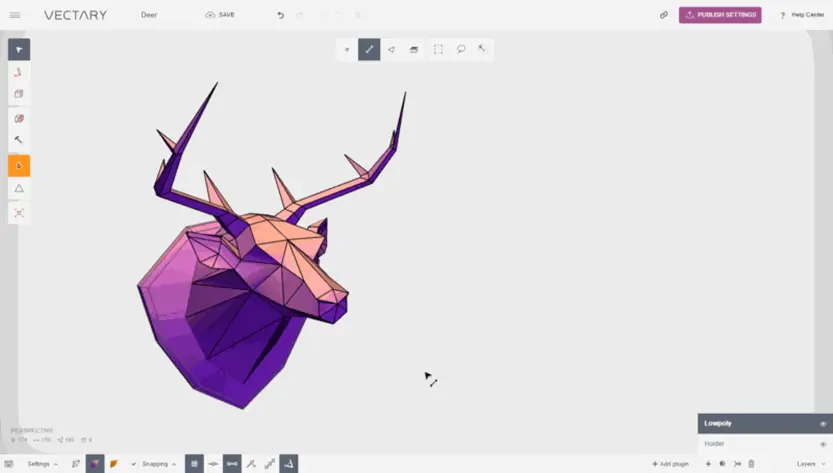The image size is (833, 473).
Task: Redo the last undone action
Action: coord(300,15)
